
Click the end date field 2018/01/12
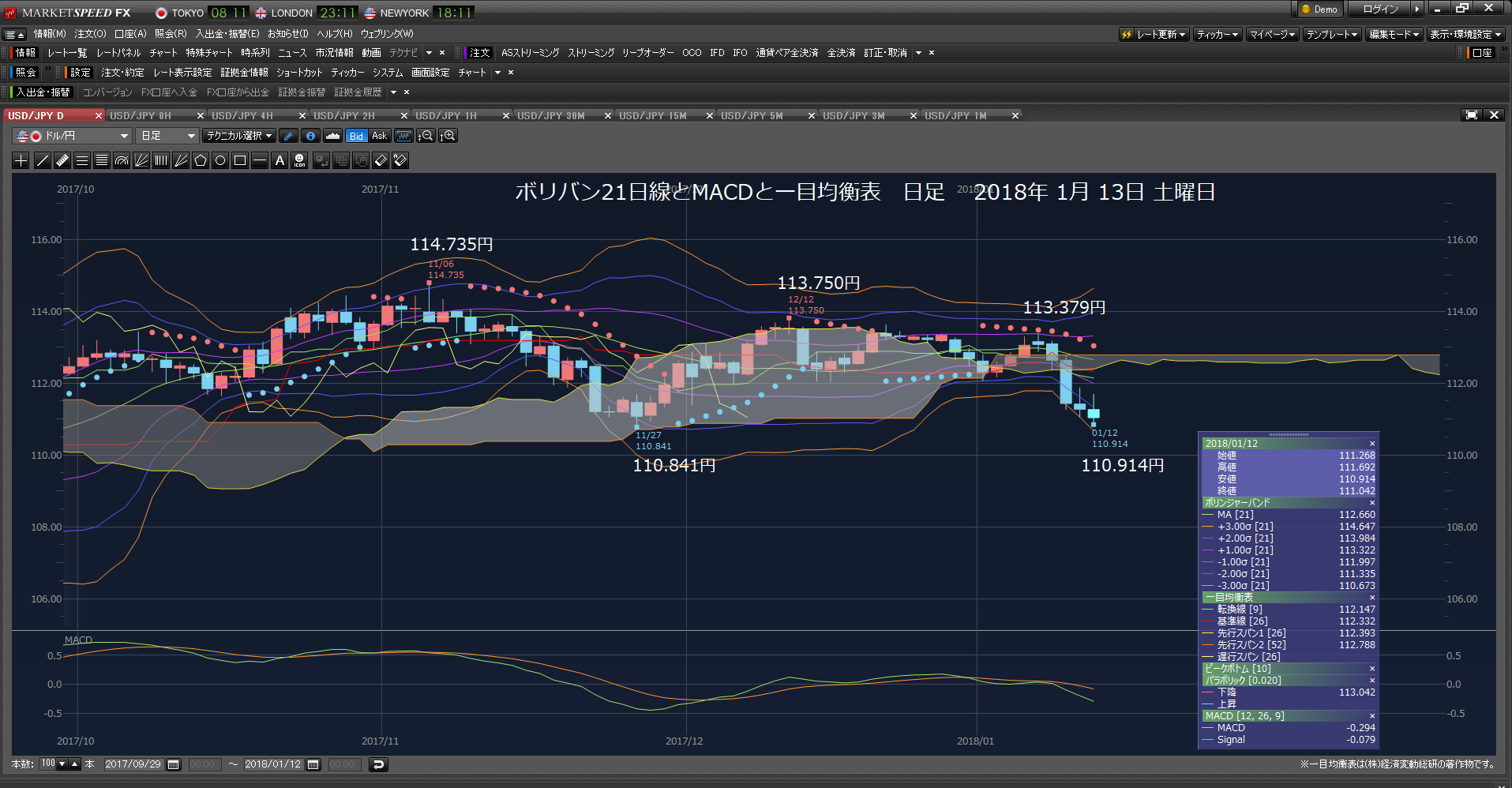tap(273, 764)
